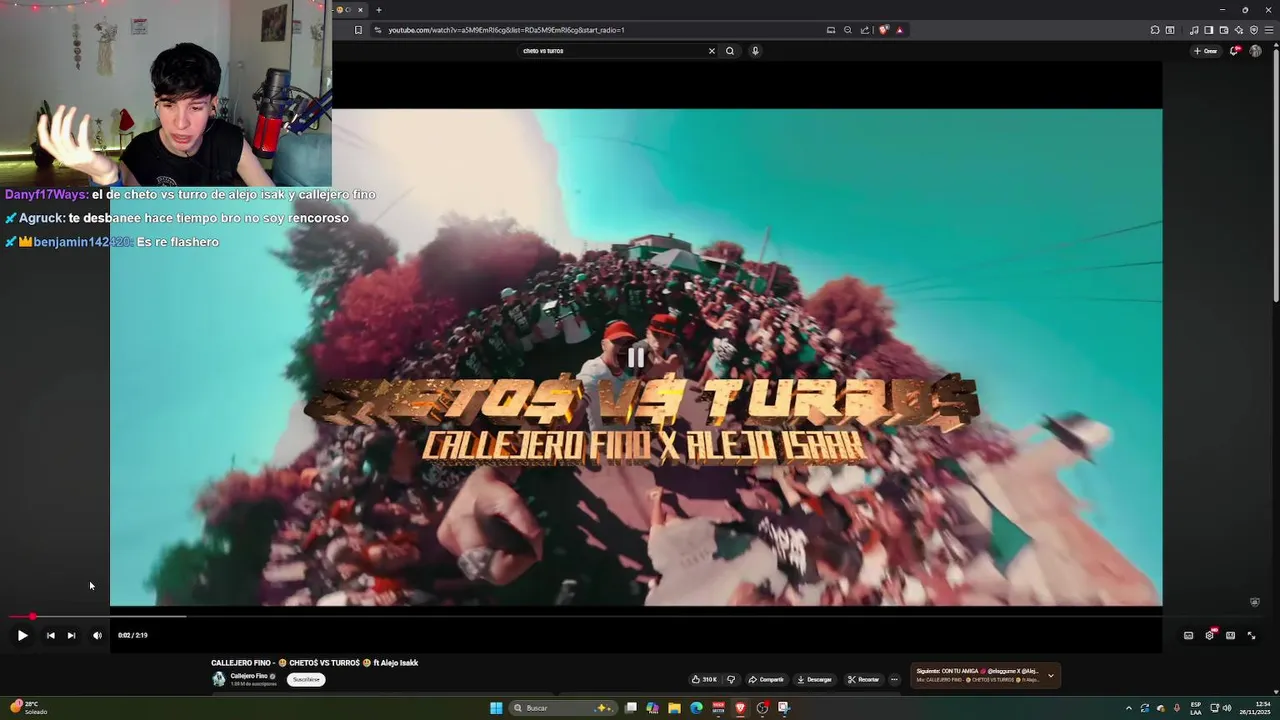The width and height of the screenshot is (1280, 720).
Task: Open File Explorer from the taskbar
Action: (675, 708)
